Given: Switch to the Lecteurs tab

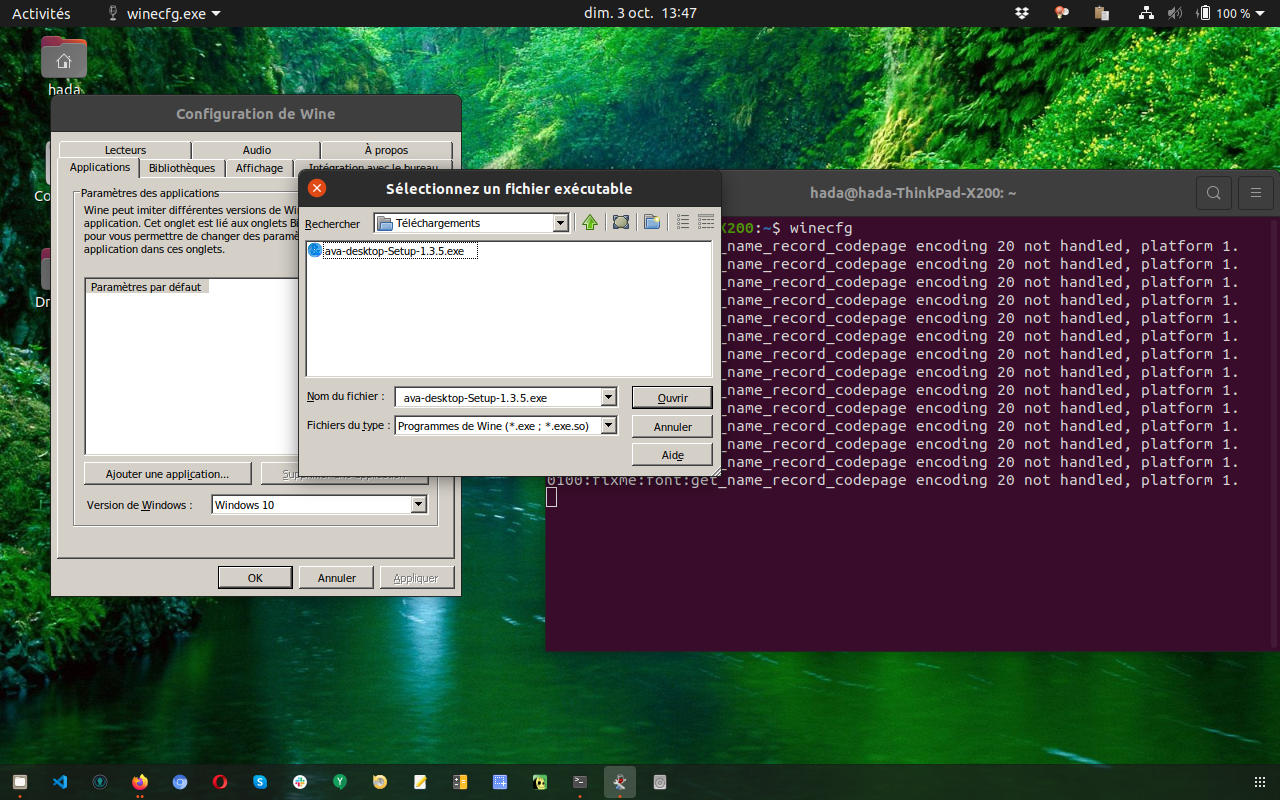Looking at the screenshot, I should pyautogui.click(x=125, y=150).
